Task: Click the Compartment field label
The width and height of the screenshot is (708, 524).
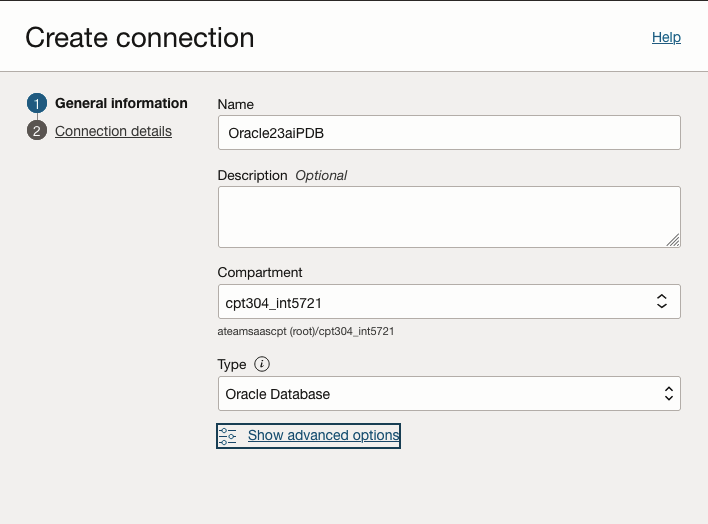Action: (259, 272)
